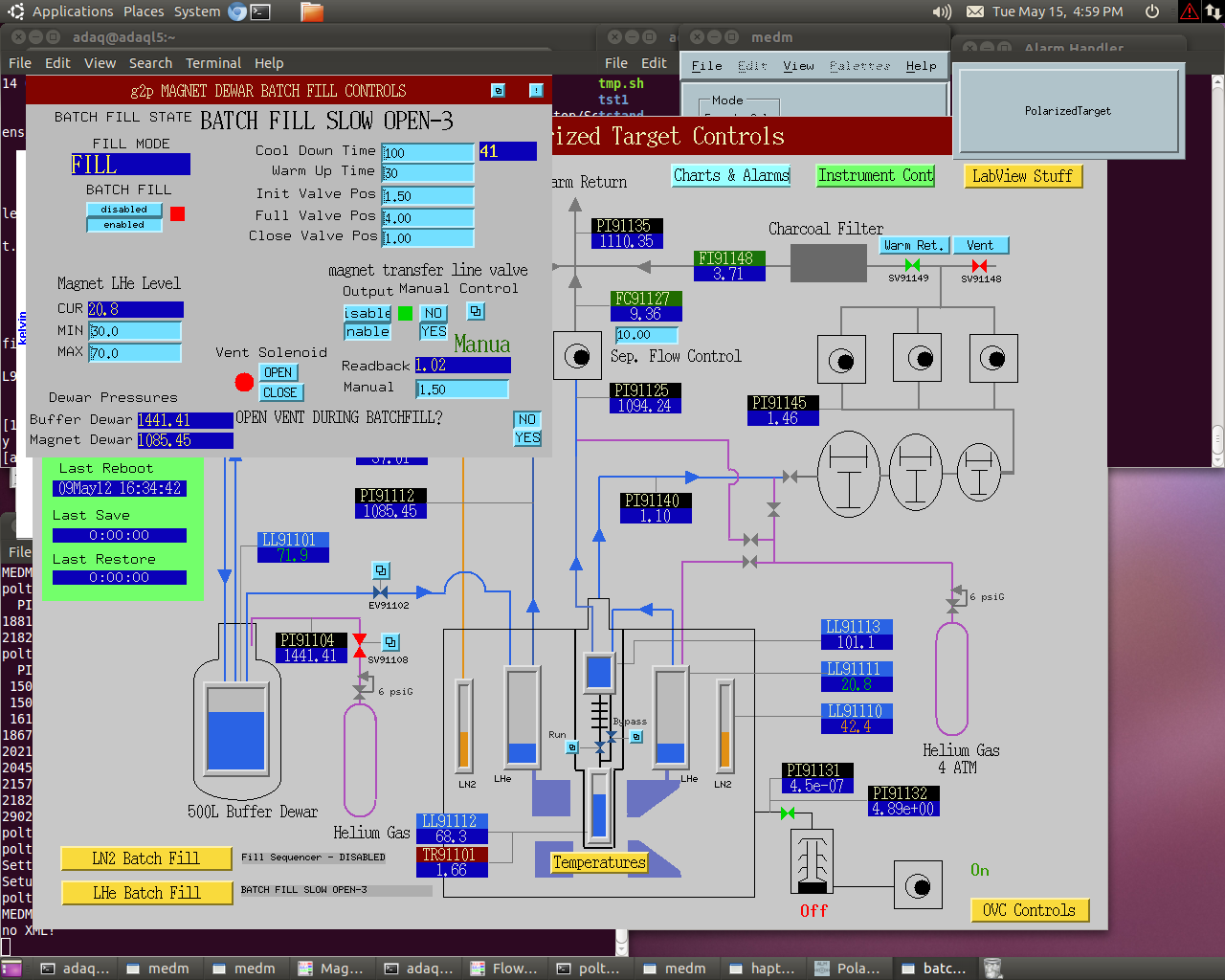Click the Sep. Flow Control 10.00 setpoint field
The height and width of the screenshot is (980, 1225).
pyautogui.click(x=647, y=335)
